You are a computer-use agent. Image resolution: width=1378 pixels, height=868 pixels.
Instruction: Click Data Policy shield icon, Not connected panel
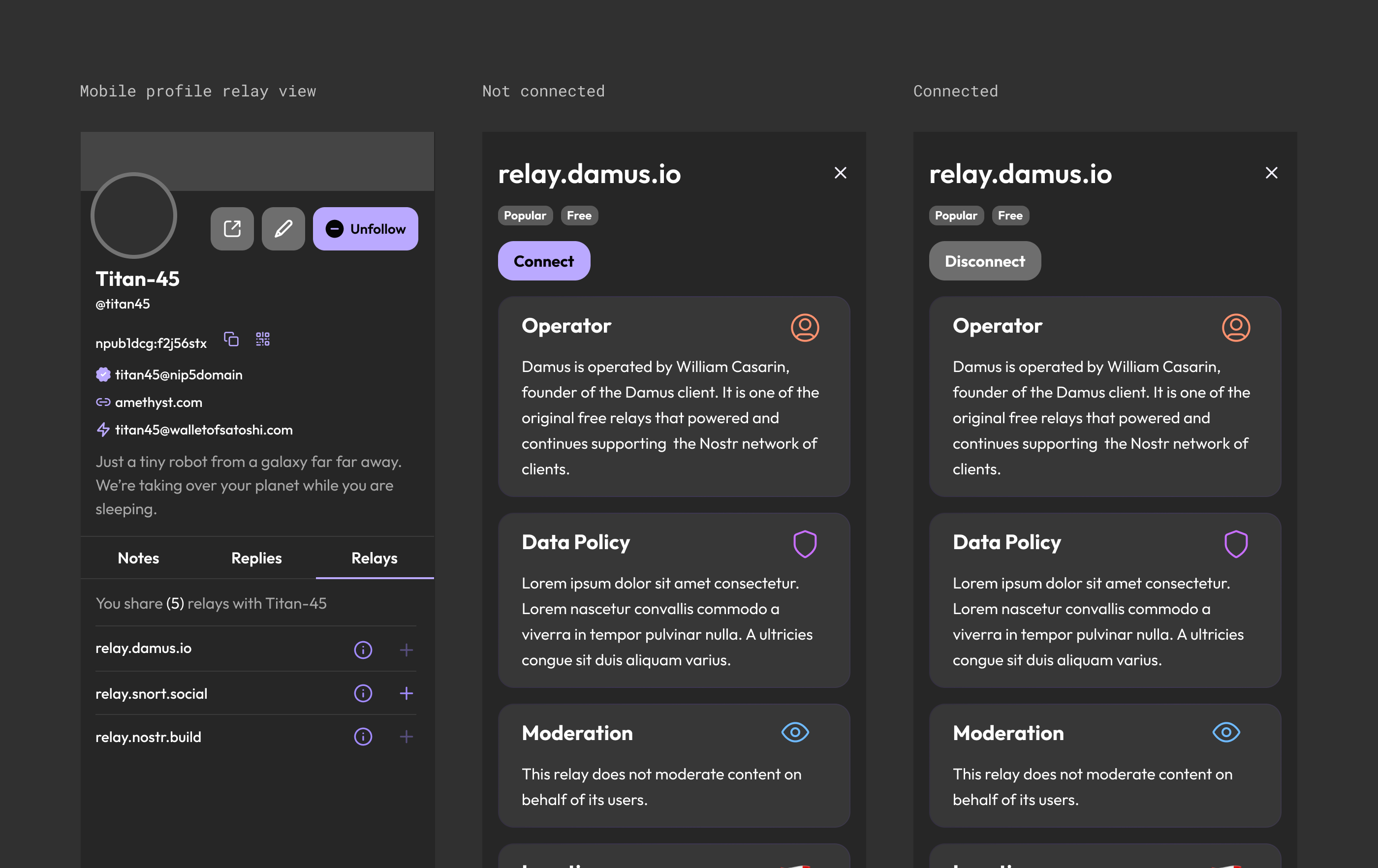pos(805,544)
